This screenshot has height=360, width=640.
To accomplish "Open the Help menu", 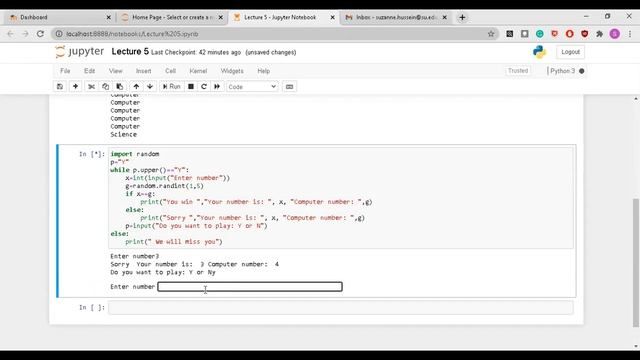I will tap(264, 71).
